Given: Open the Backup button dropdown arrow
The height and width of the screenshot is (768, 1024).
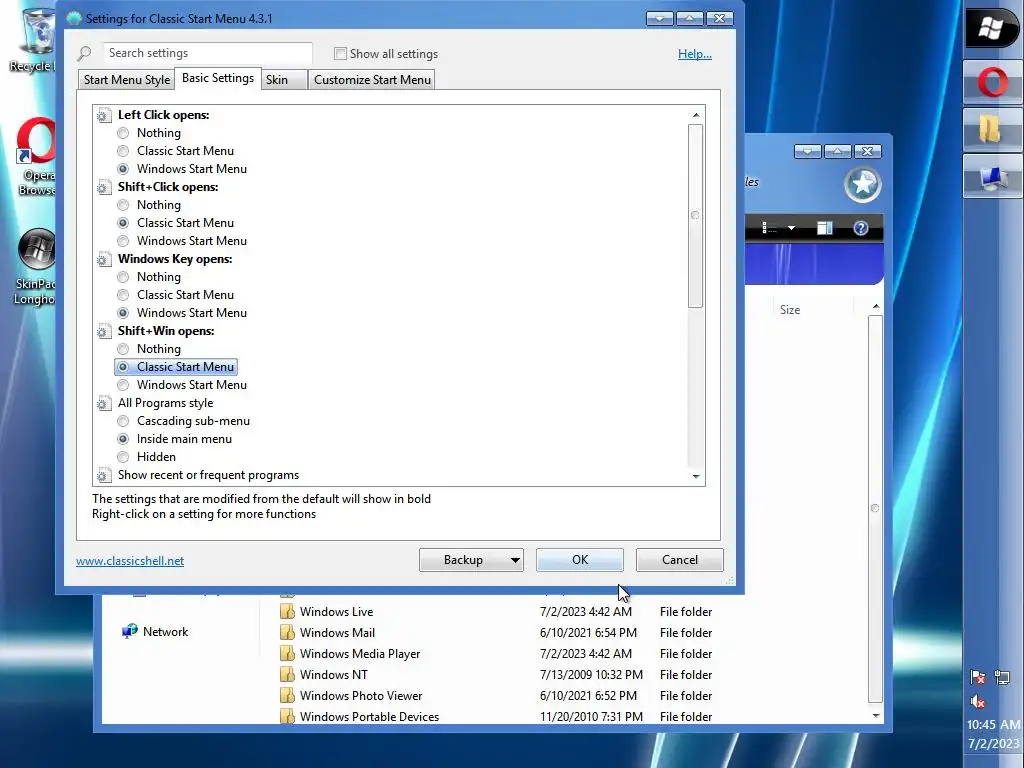Looking at the screenshot, I should pyautogui.click(x=515, y=560).
